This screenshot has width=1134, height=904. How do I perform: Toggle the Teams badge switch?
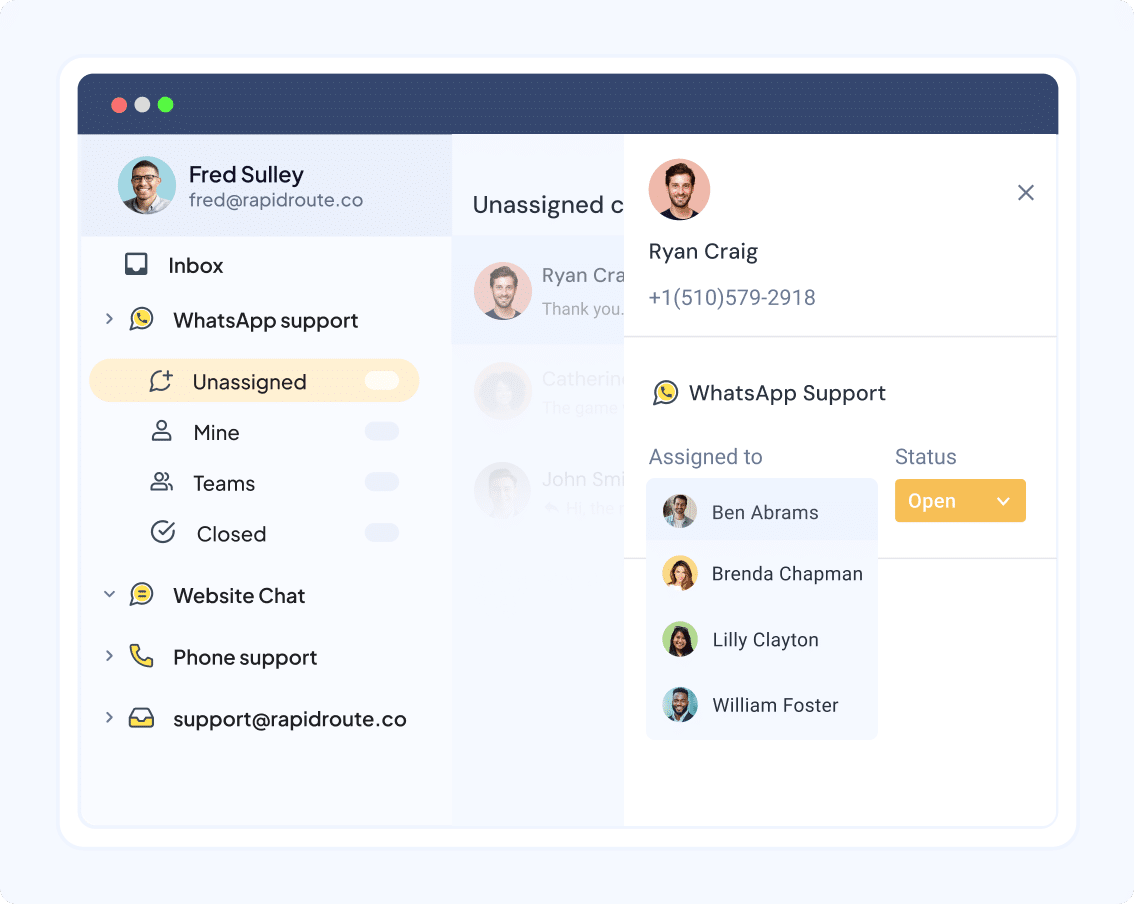point(381,481)
